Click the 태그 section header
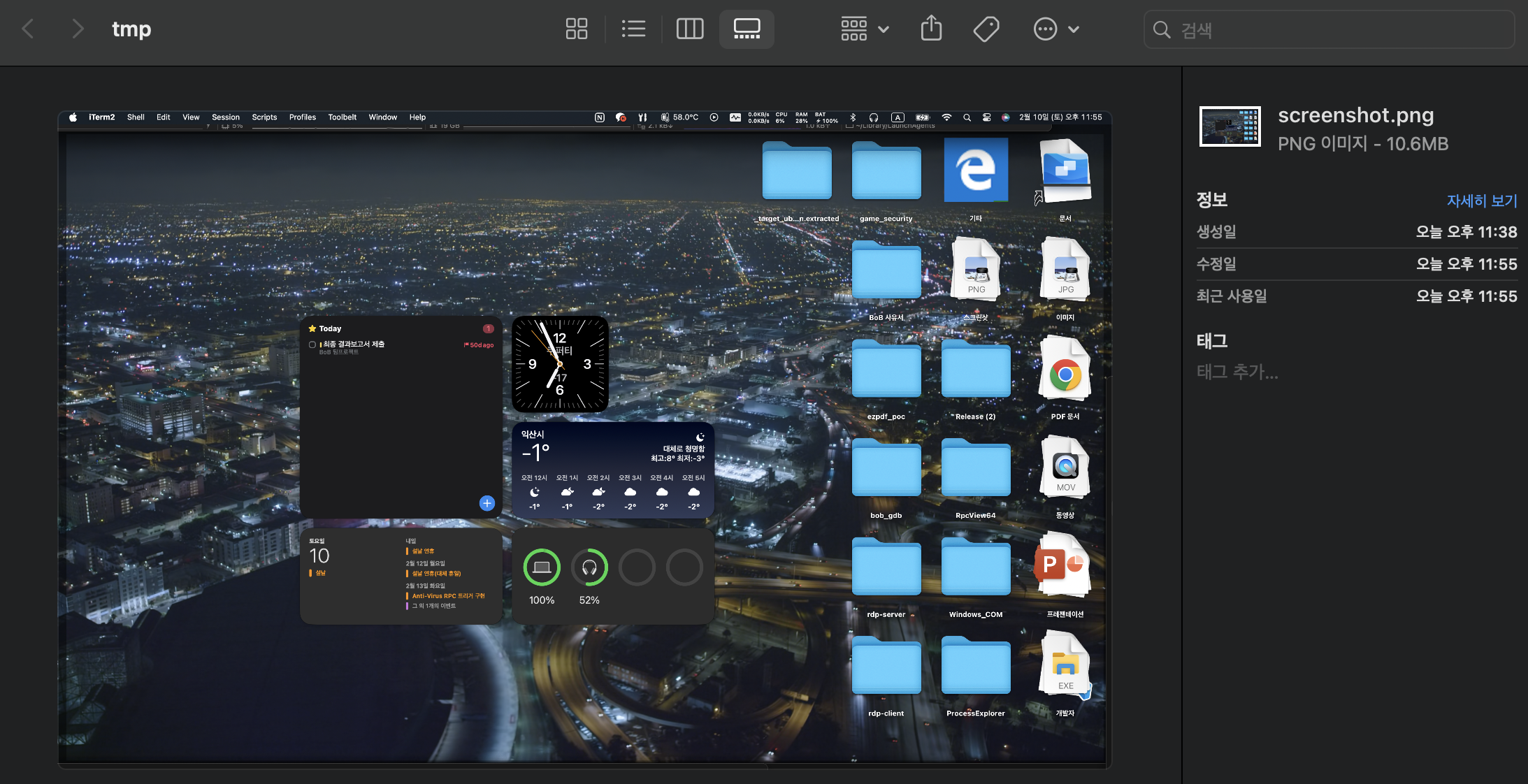The image size is (1528, 784). (x=1211, y=341)
